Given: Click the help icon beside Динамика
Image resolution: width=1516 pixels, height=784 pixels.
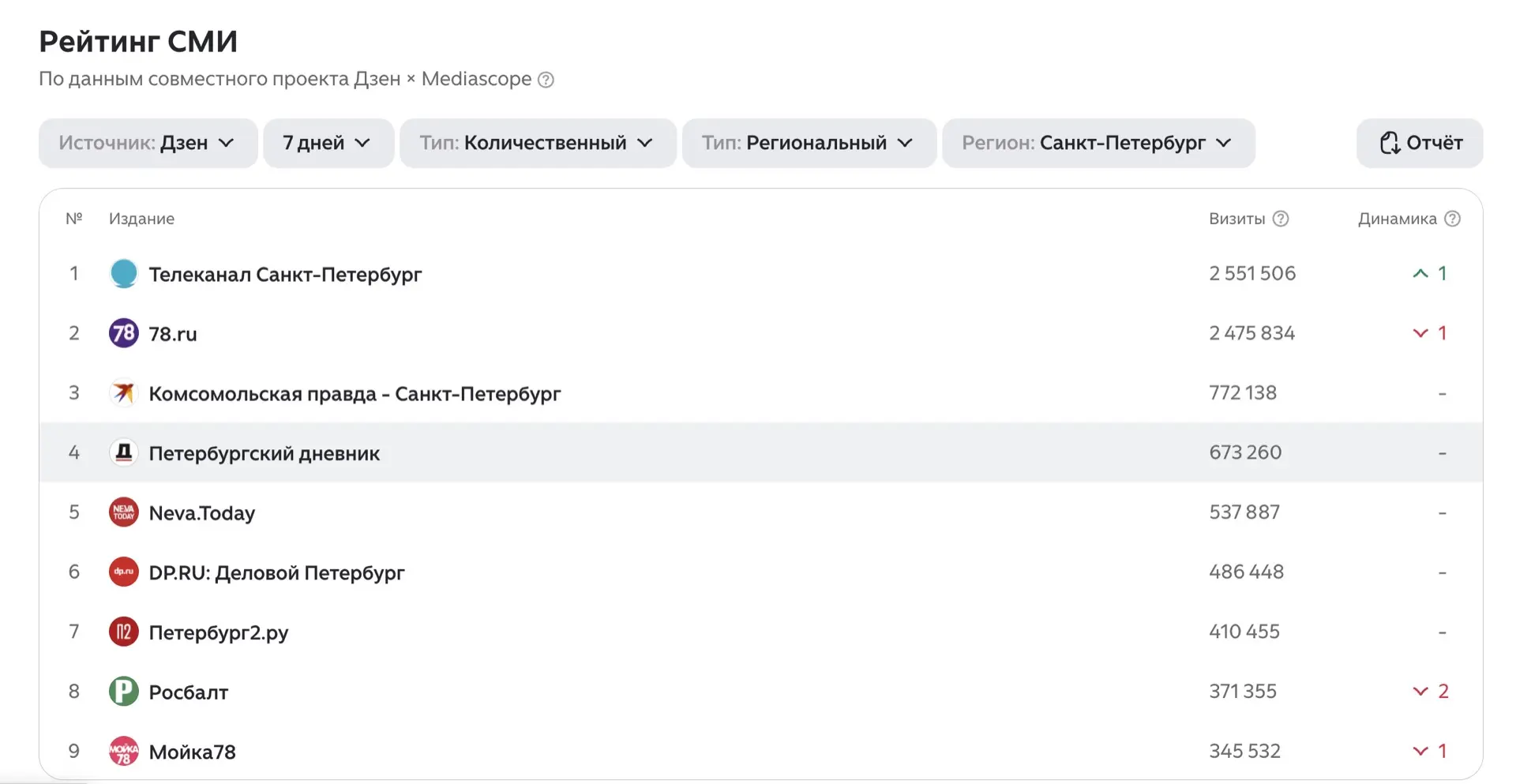Looking at the screenshot, I should (x=1452, y=219).
